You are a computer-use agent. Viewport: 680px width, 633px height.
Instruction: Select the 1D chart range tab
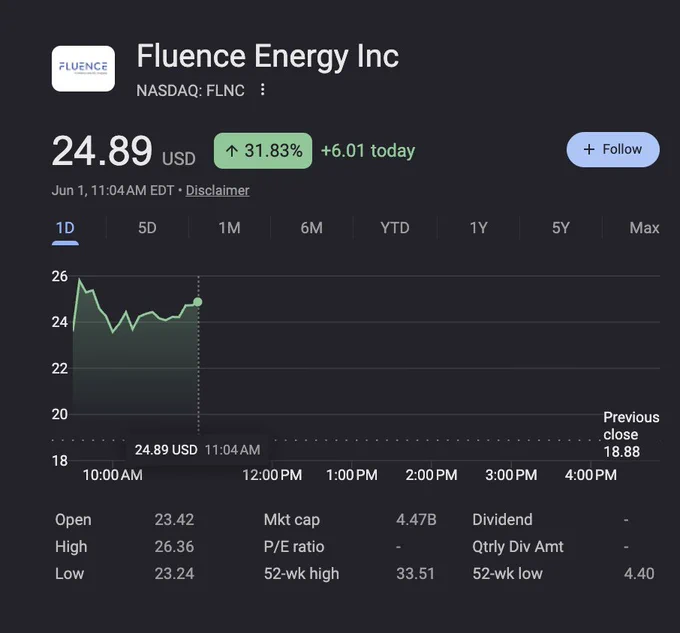coord(65,228)
